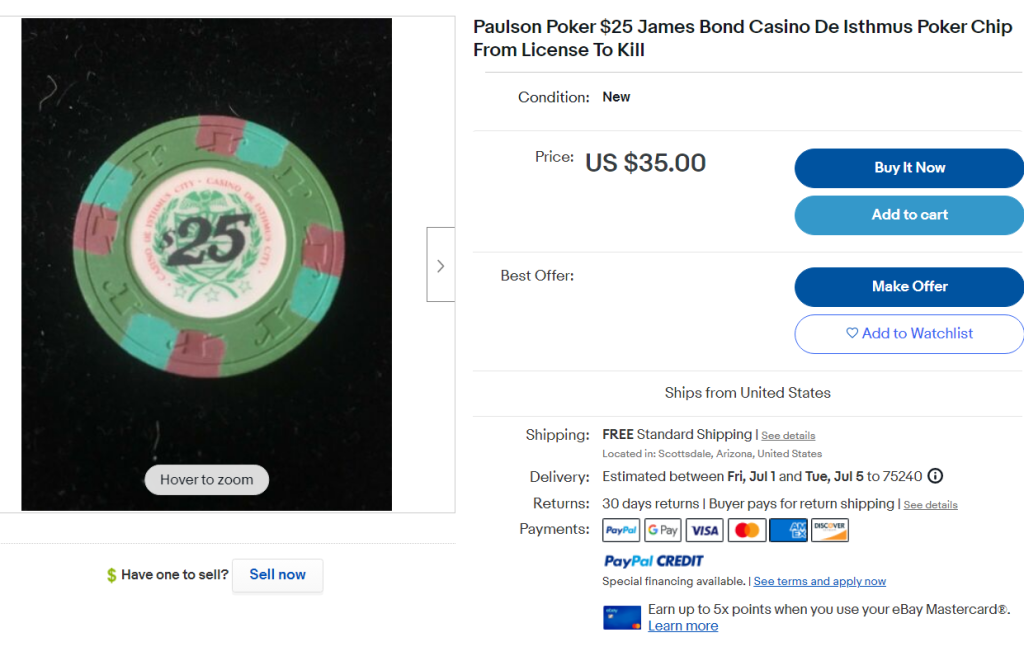The width and height of the screenshot is (1024, 661).
Task: Click the Discover card icon
Action: coord(829,530)
